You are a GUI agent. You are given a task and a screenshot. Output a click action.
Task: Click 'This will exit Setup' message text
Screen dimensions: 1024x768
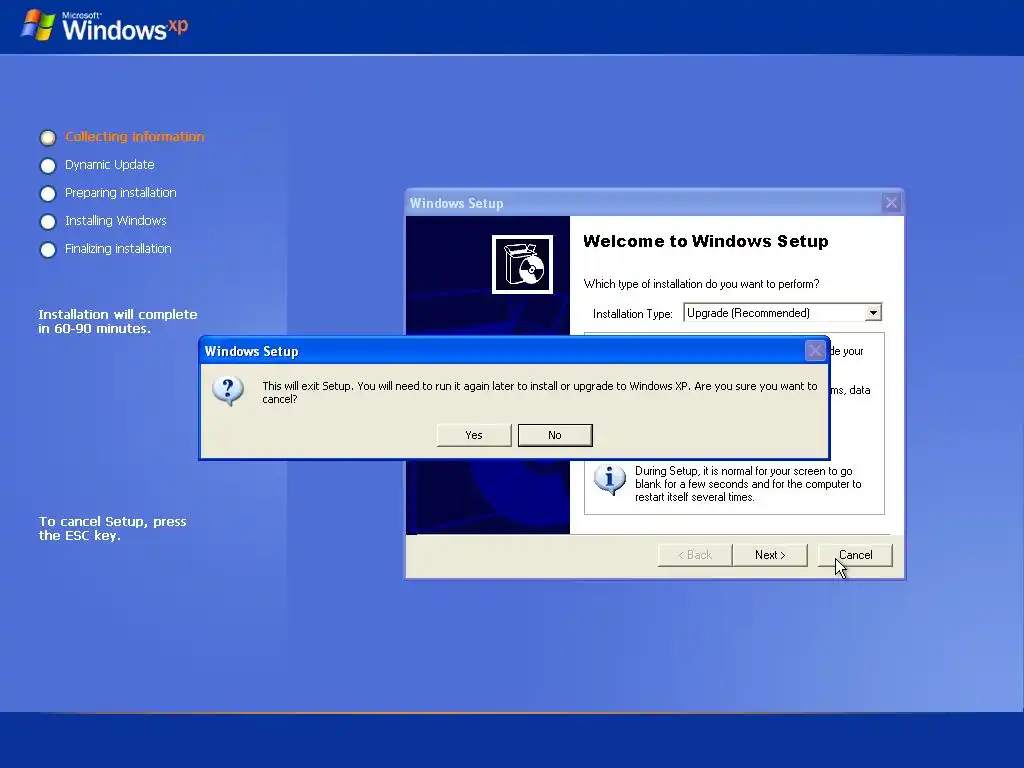click(x=539, y=392)
